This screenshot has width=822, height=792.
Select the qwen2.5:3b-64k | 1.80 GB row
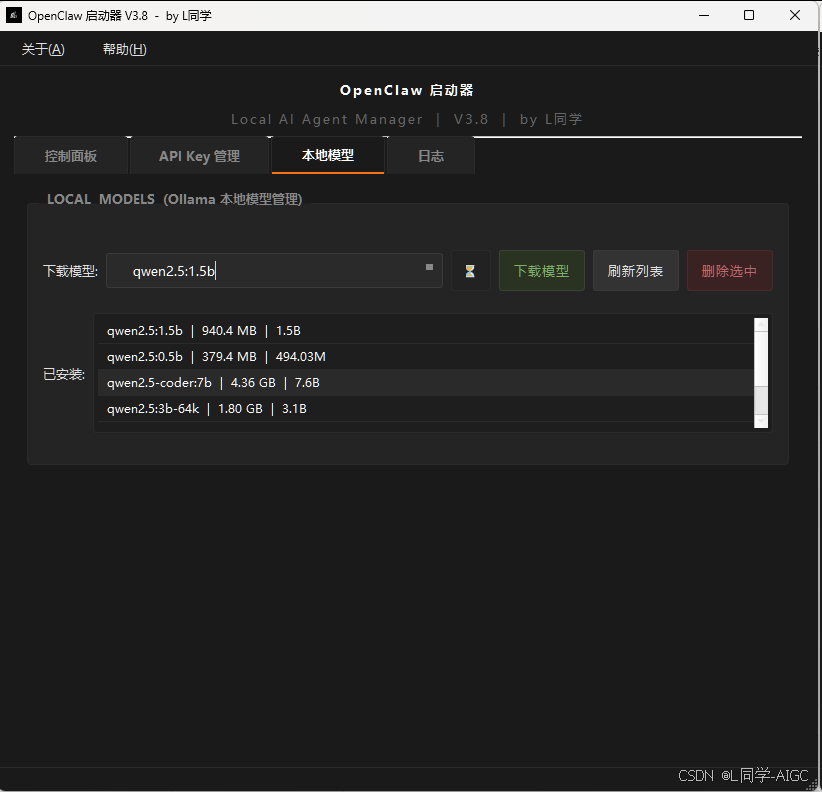(426, 408)
